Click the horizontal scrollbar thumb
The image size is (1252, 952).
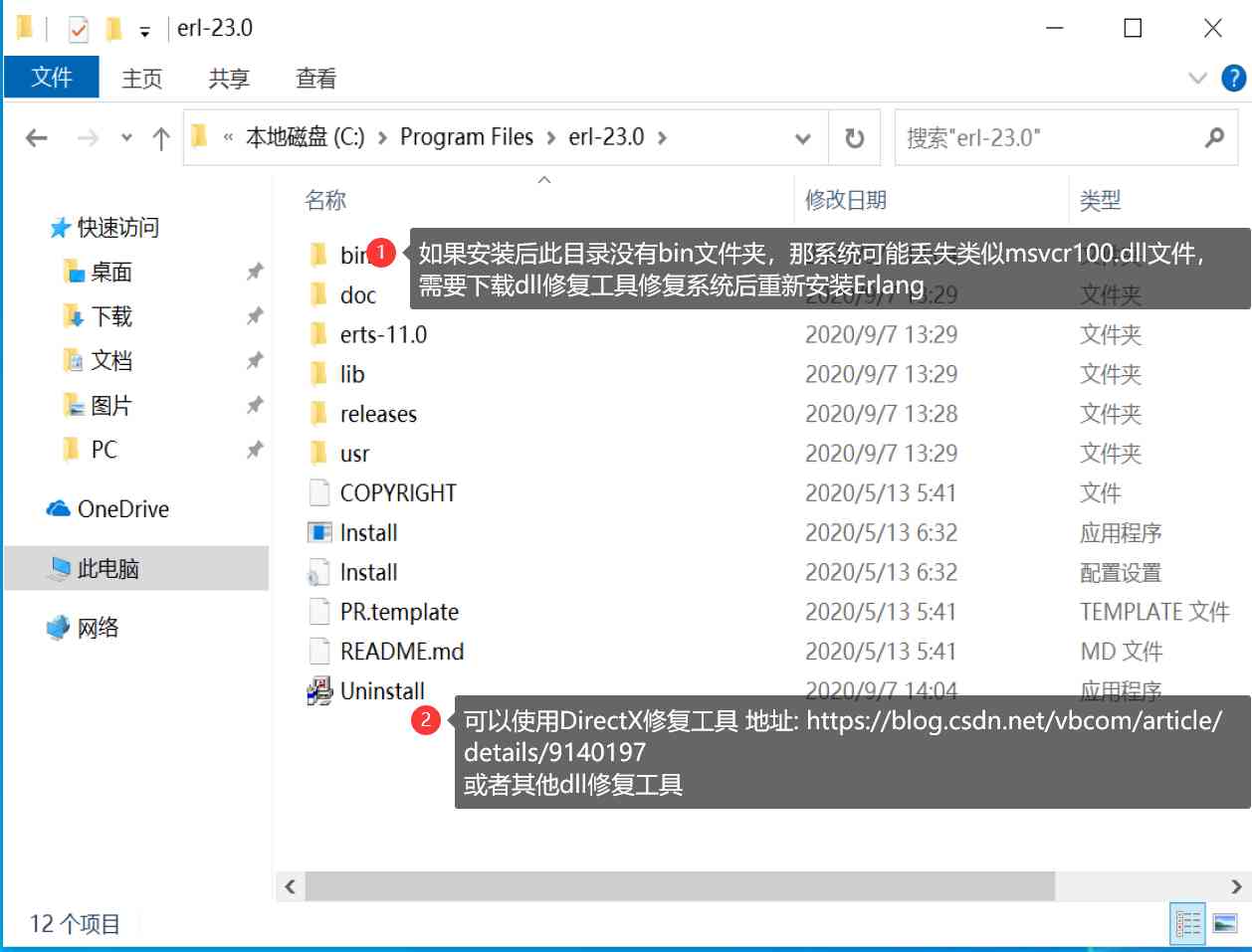680,885
